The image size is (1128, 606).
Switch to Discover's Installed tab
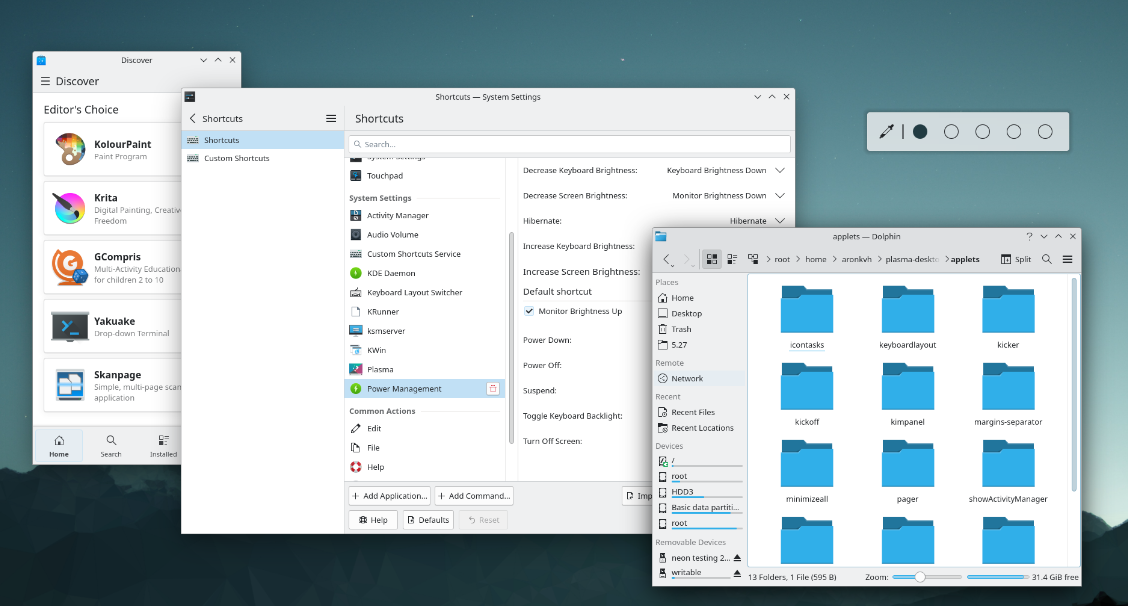click(163, 446)
